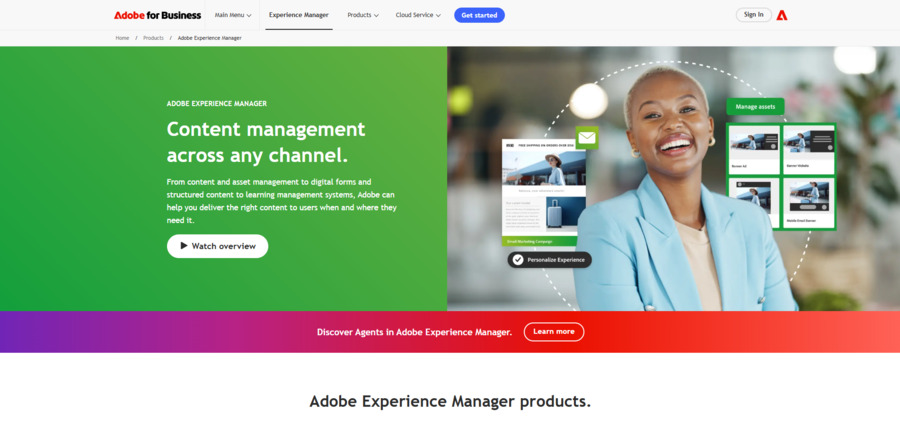Click the play triangle in Watch overview

[x=184, y=246]
